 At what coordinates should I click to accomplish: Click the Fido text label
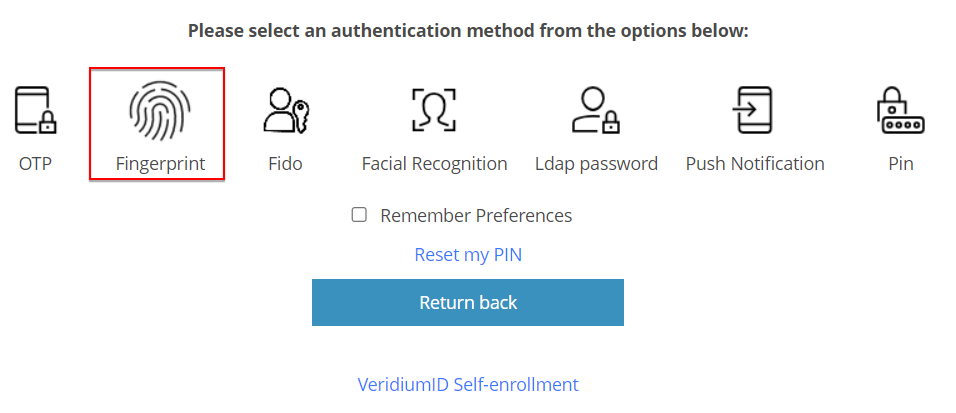click(285, 163)
